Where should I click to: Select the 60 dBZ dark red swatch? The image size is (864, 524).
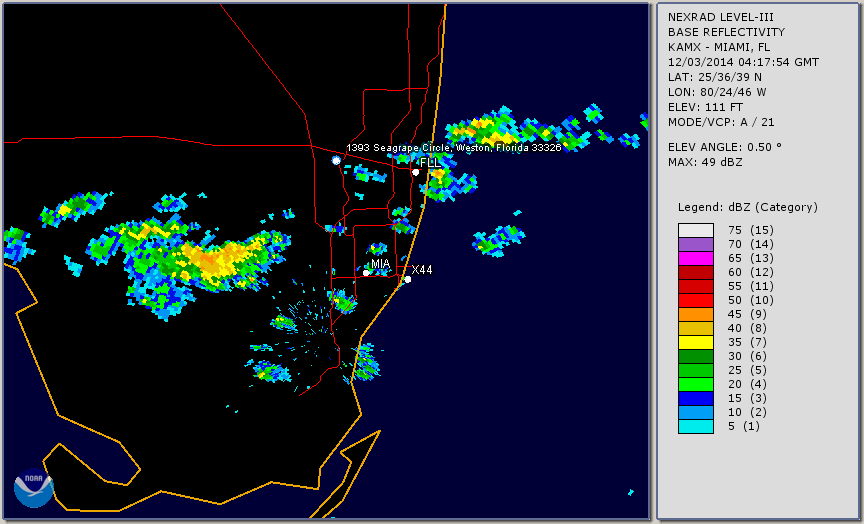(x=696, y=273)
